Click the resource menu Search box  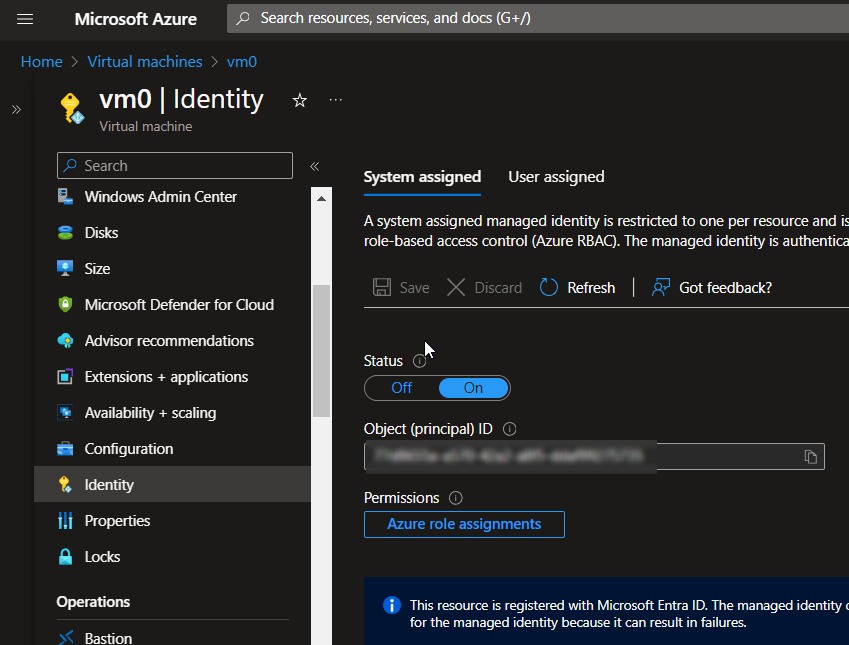(175, 166)
